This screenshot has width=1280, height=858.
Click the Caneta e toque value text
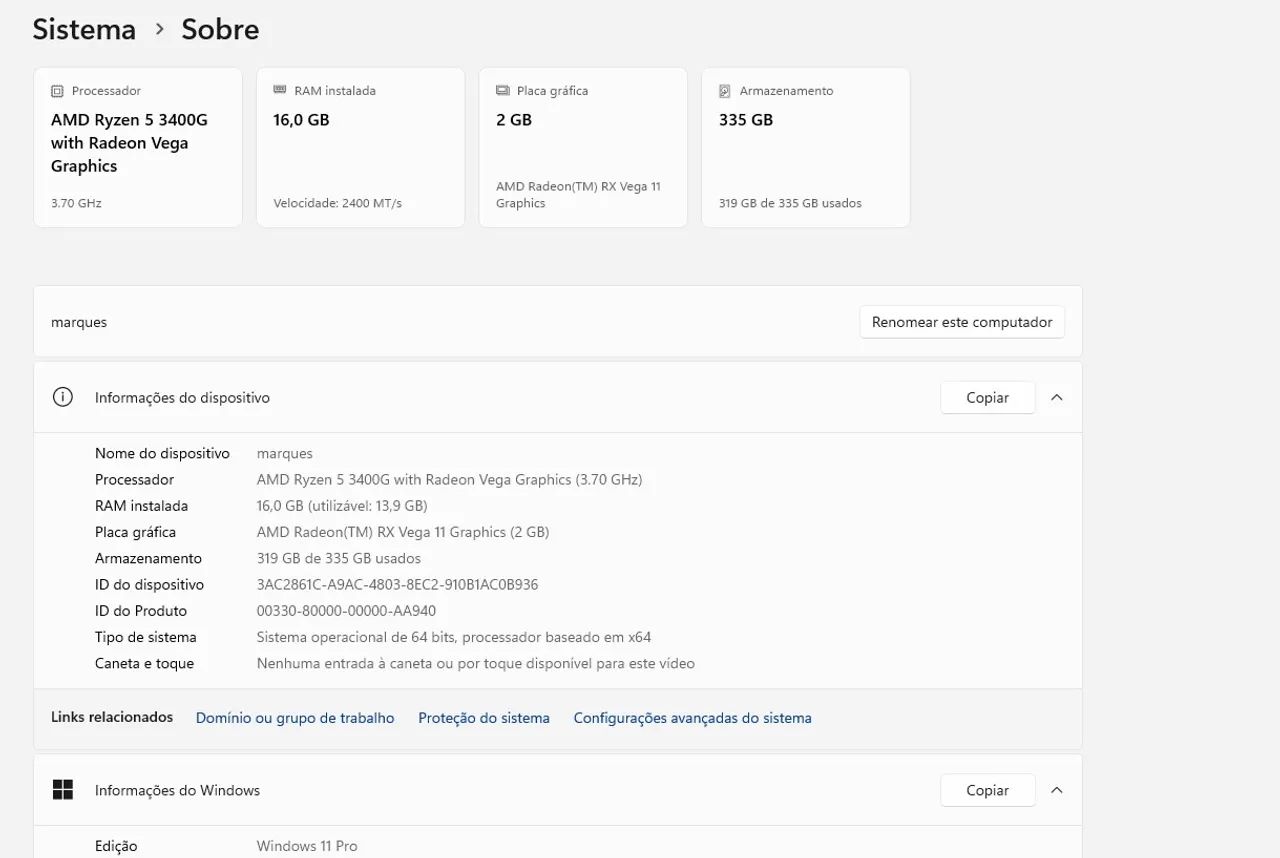(x=476, y=663)
